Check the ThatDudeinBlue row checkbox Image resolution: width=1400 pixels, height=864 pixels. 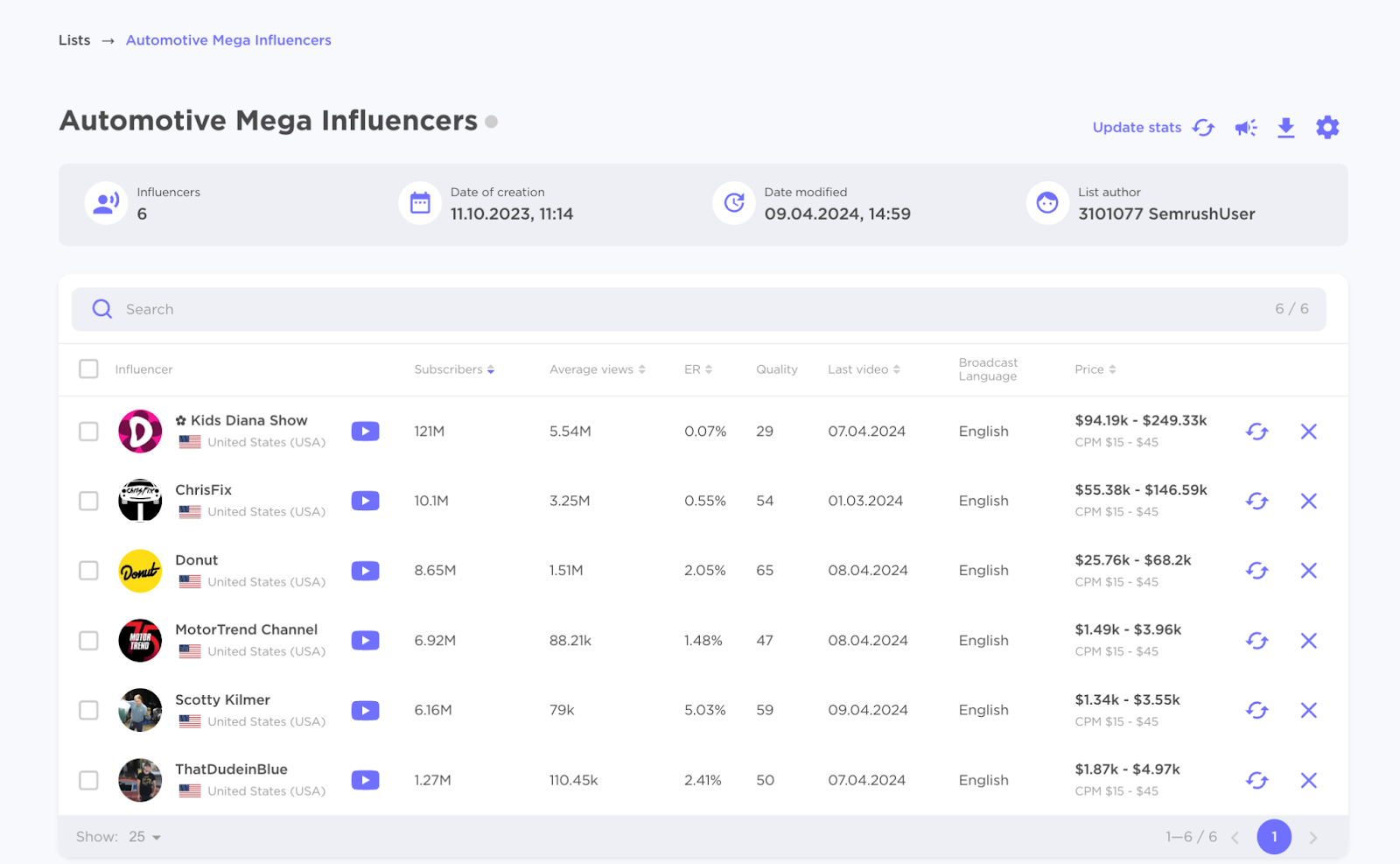tap(88, 780)
